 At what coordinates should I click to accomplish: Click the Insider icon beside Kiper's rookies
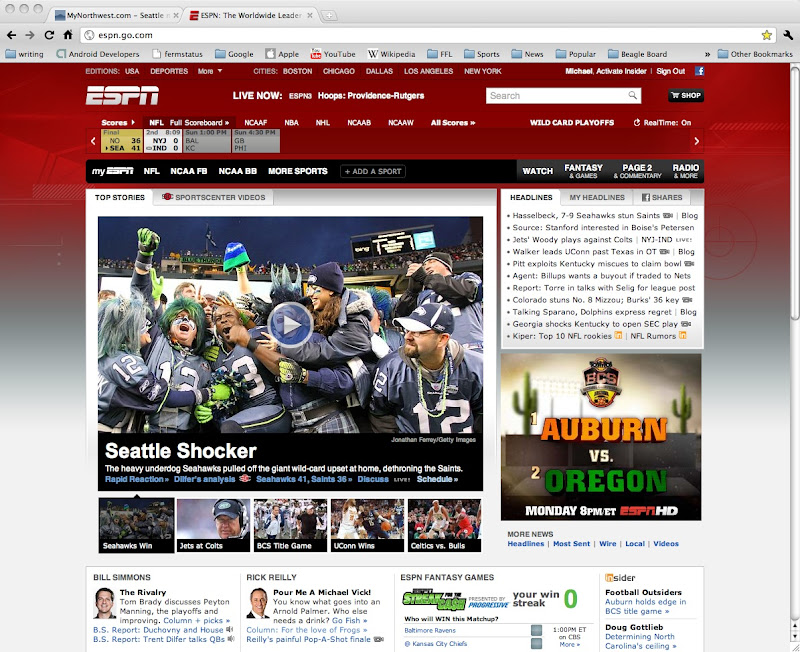618,335
